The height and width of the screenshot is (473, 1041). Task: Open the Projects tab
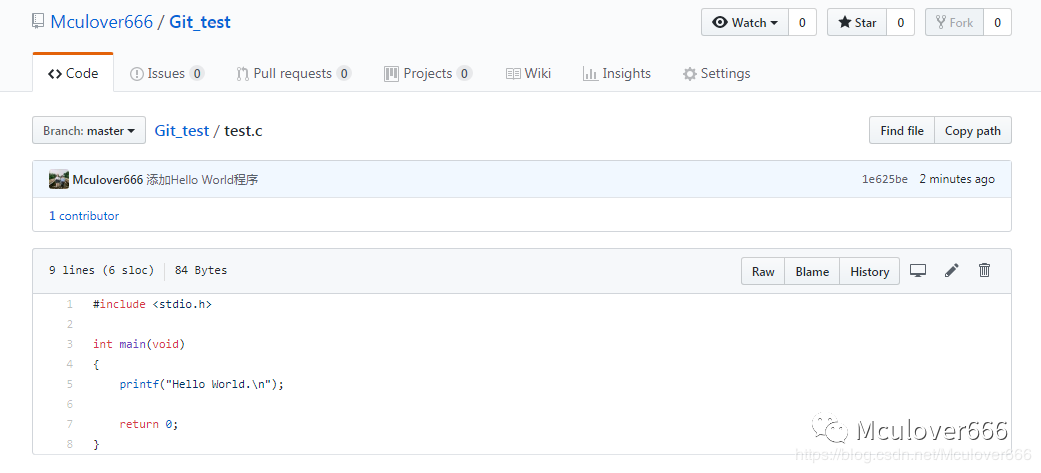(428, 73)
